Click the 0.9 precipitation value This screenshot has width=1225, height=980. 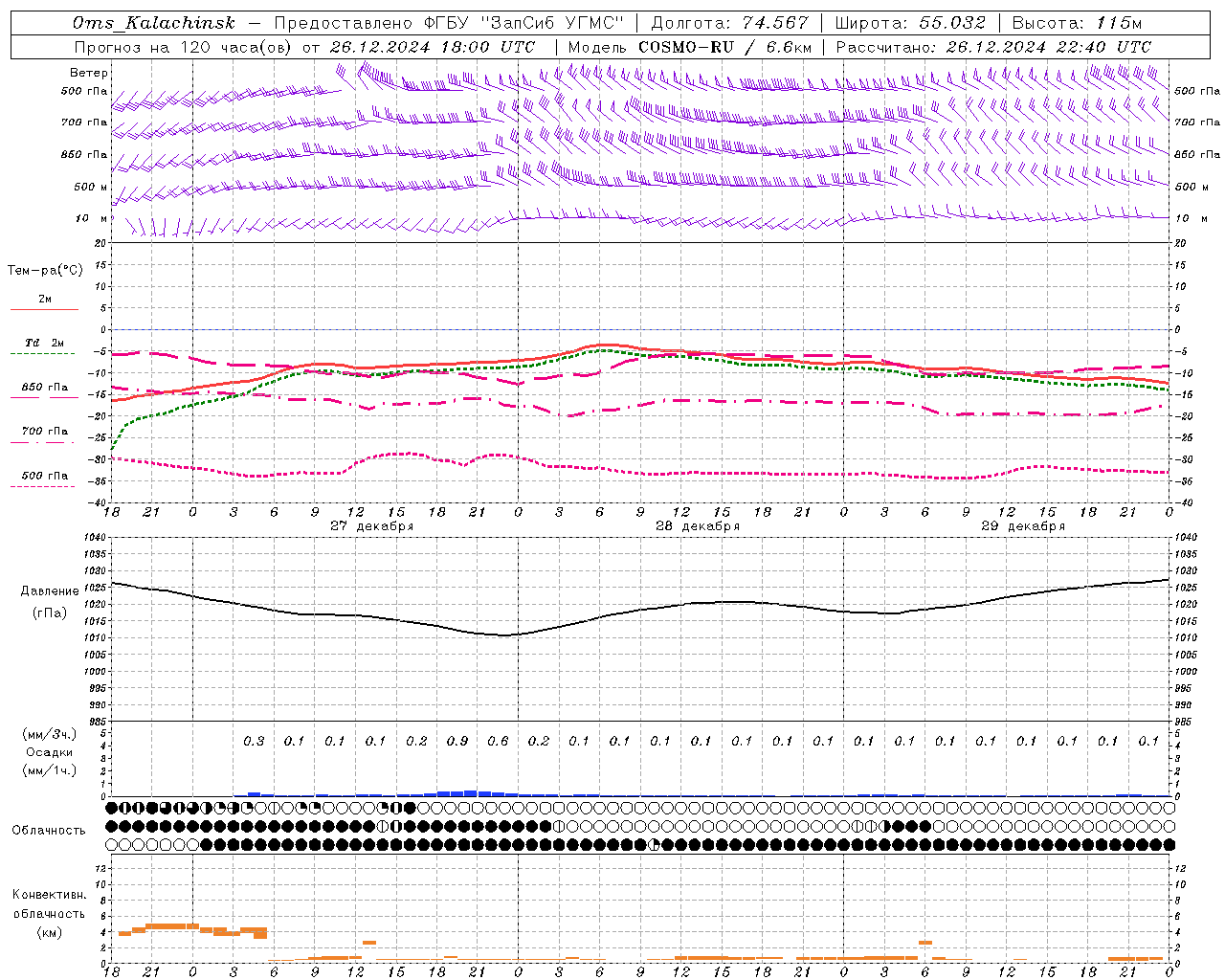457,741
